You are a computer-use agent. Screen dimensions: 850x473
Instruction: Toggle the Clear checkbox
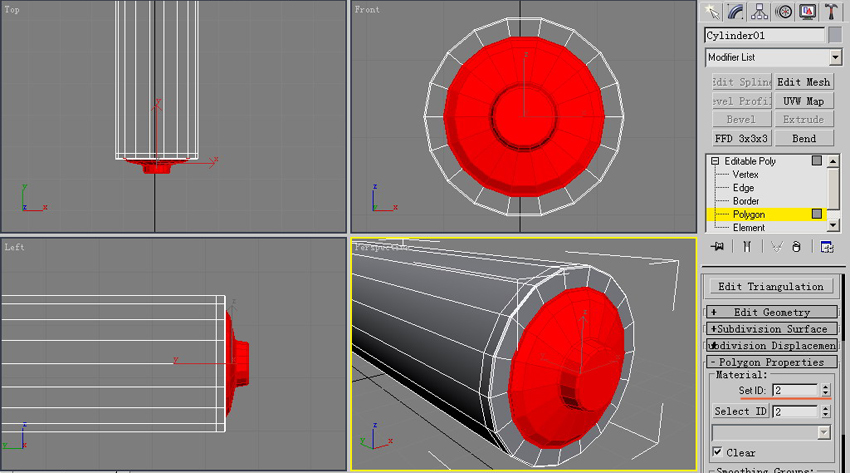click(x=717, y=452)
